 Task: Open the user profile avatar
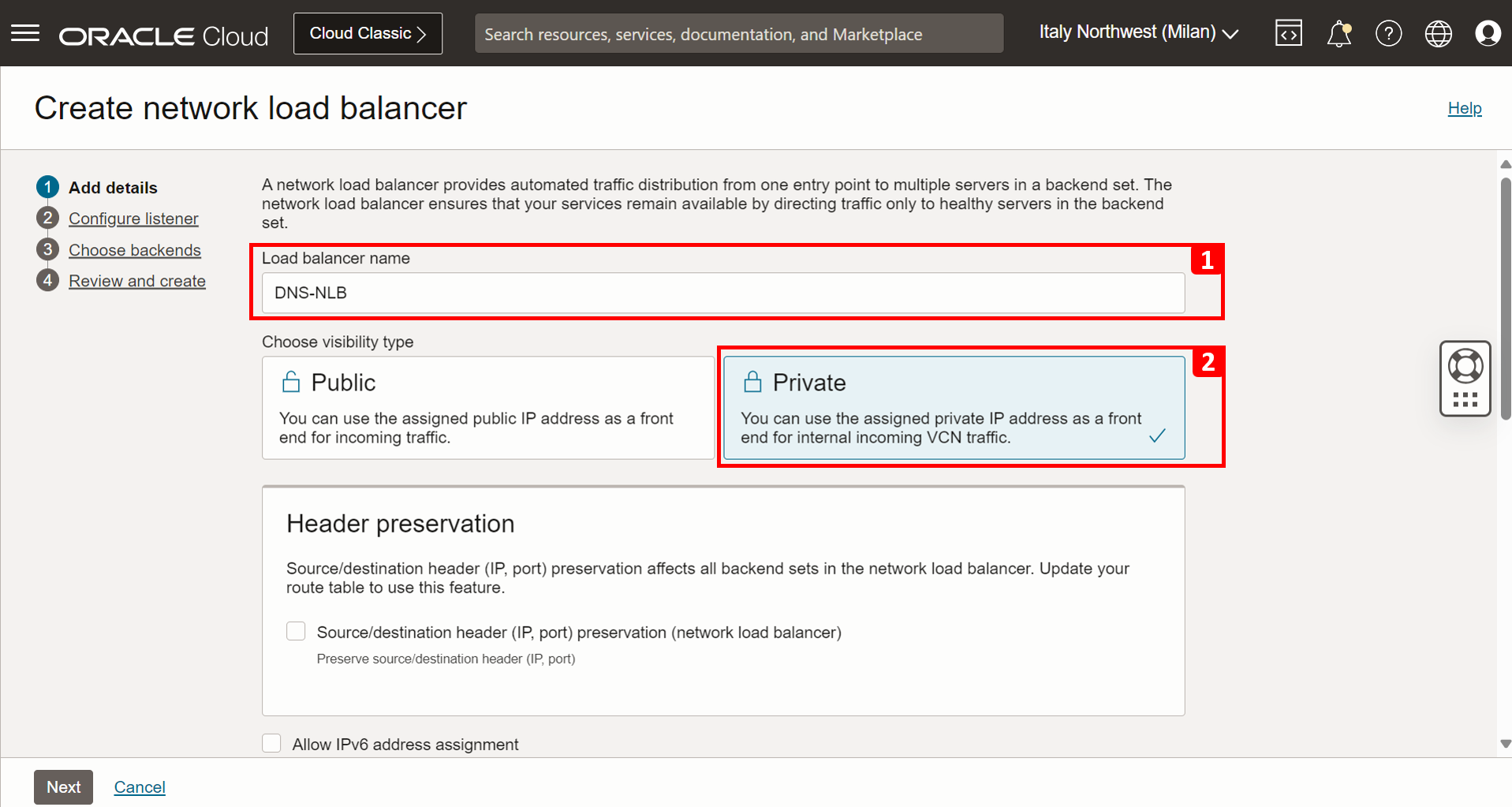pyautogui.click(x=1488, y=33)
